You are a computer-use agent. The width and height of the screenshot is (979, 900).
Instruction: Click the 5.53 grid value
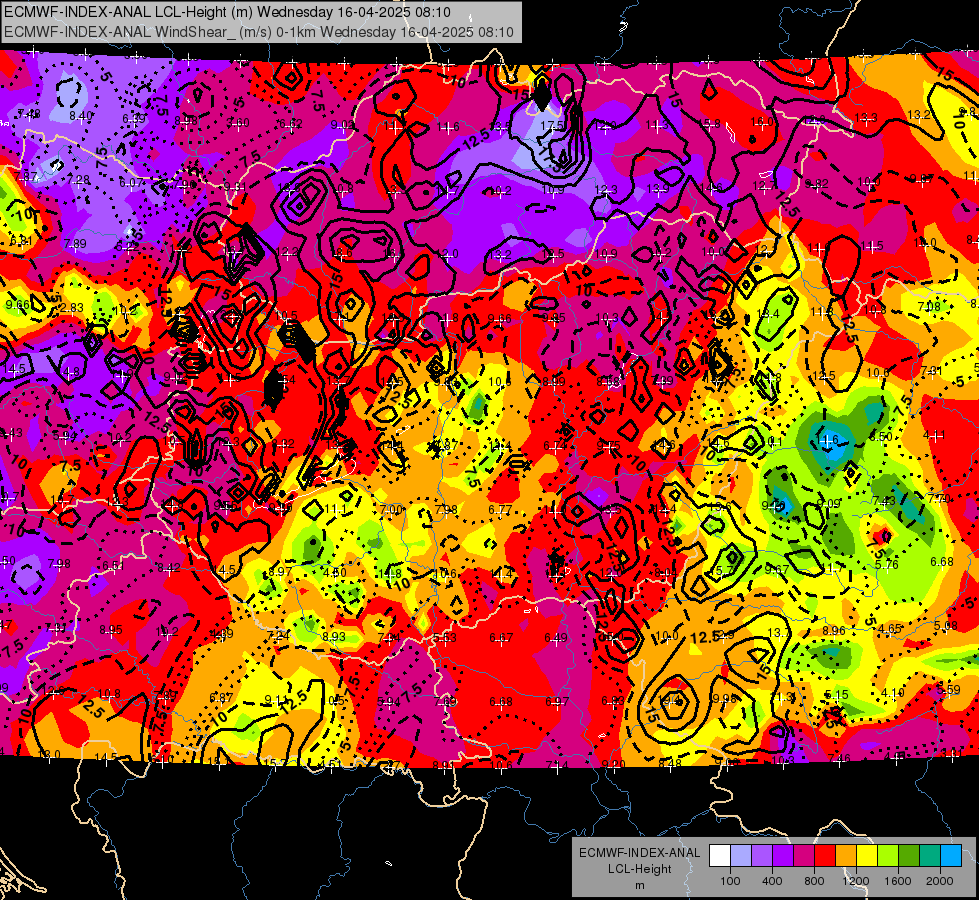click(445, 638)
